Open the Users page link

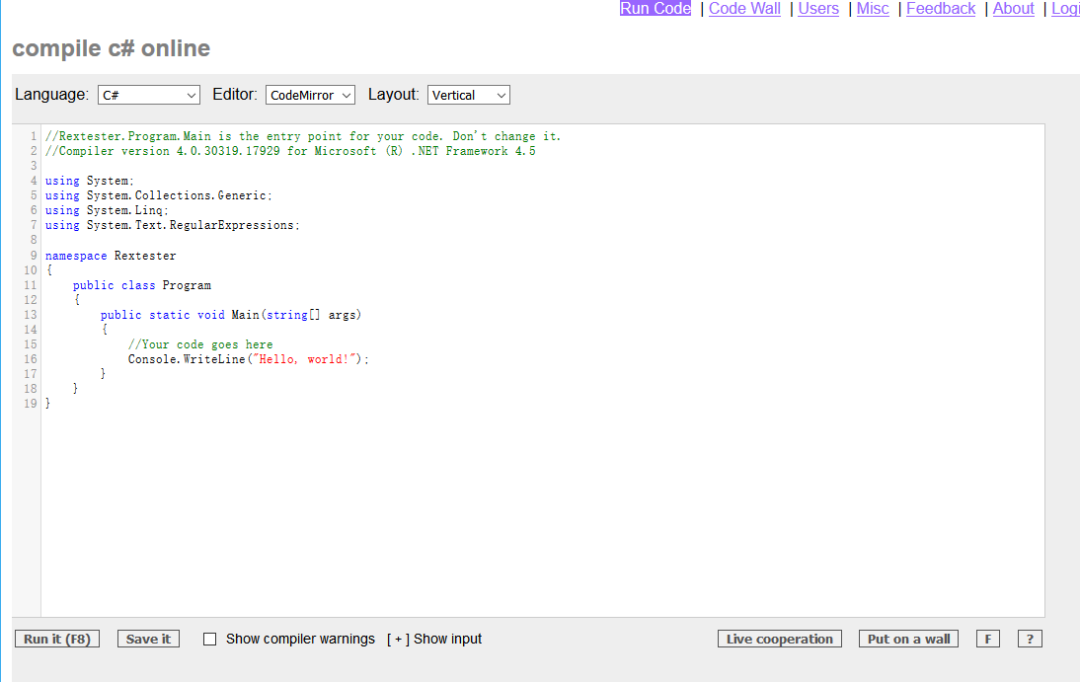[x=818, y=9]
